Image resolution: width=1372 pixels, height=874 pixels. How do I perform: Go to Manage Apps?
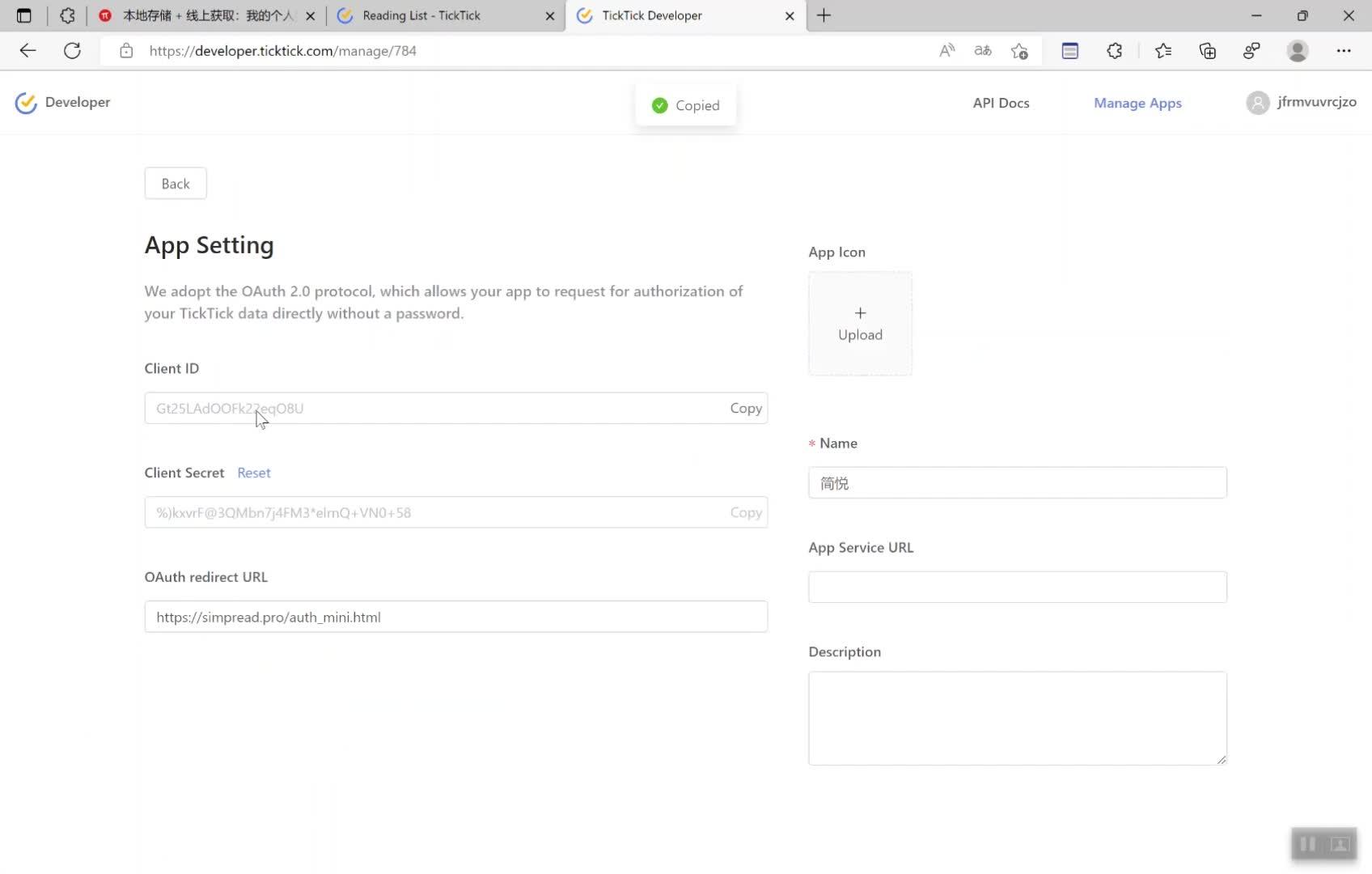point(1137,103)
